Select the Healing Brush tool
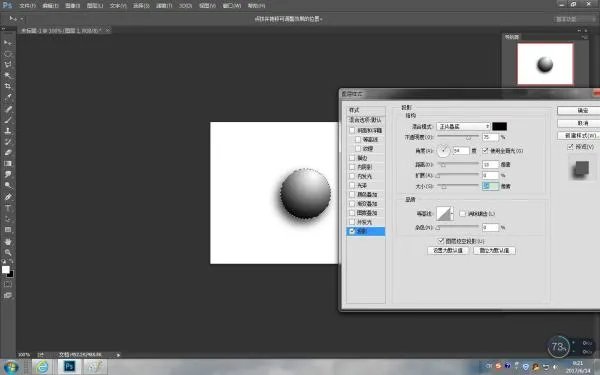This screenshot has width=600, height=375. pyautogui.click(x=8, y=109)
